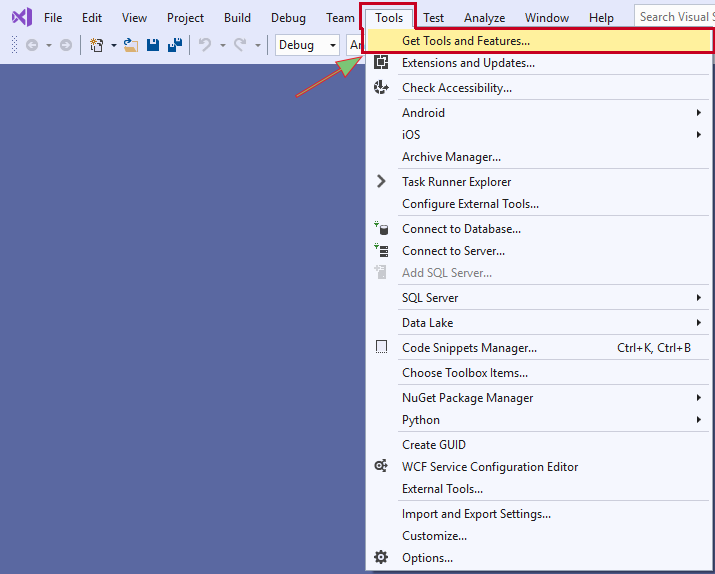Viewport: 715px width, 574px height.
Task: Click the Open File folder icon
Action: point(130,45)
